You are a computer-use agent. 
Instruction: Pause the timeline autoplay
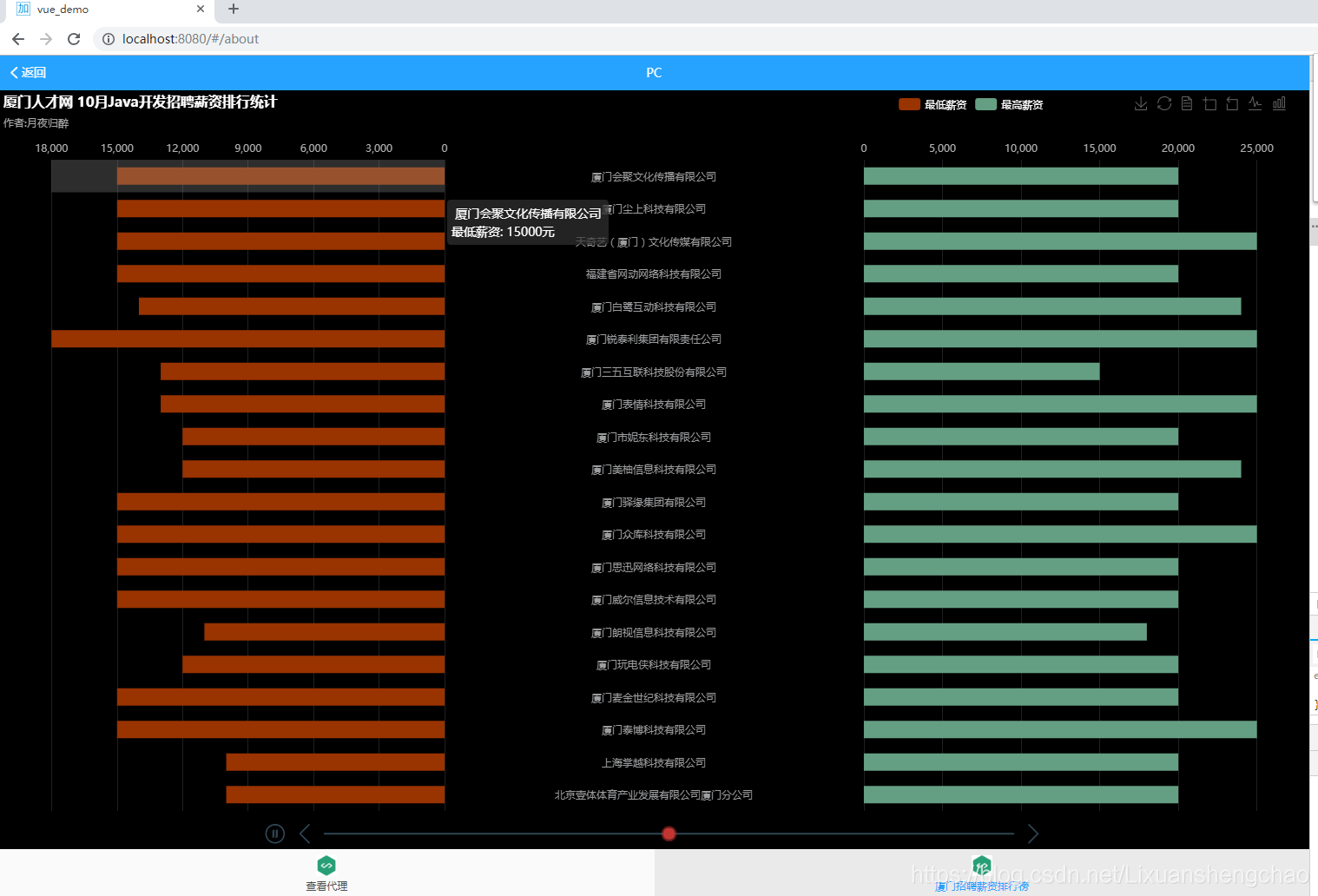point(275,833)
